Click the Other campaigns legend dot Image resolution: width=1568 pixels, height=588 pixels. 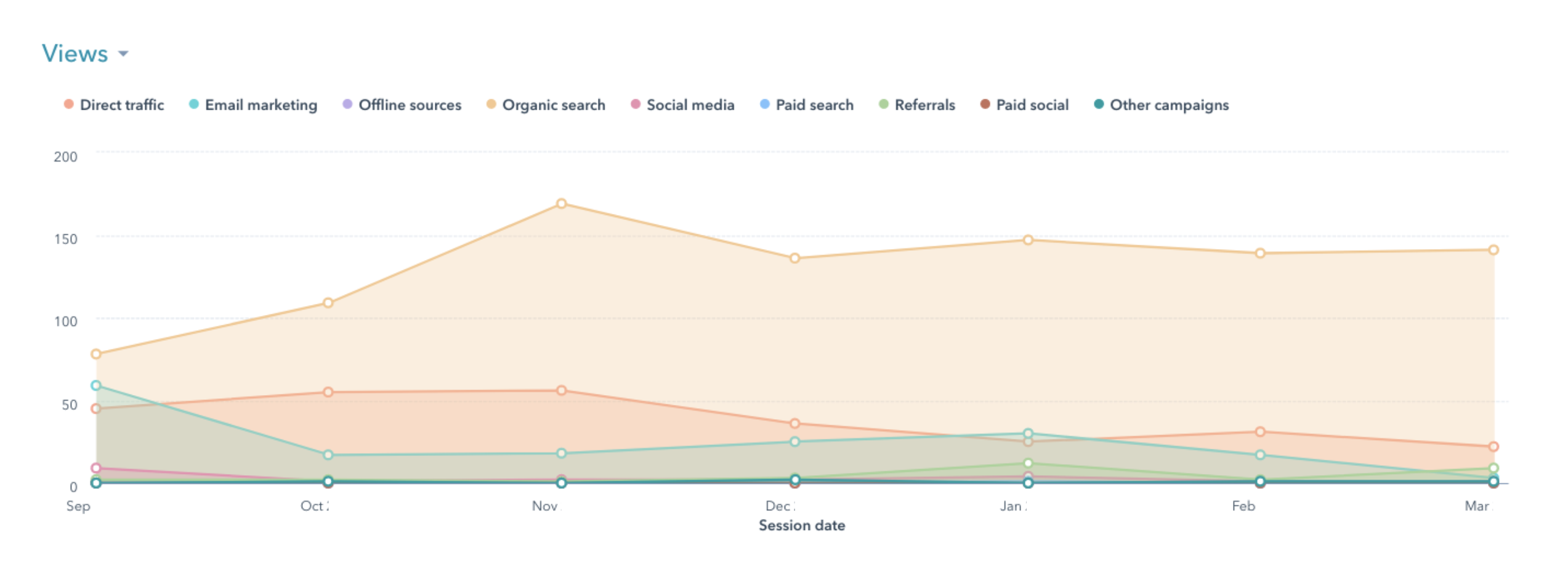(1099, 104)
